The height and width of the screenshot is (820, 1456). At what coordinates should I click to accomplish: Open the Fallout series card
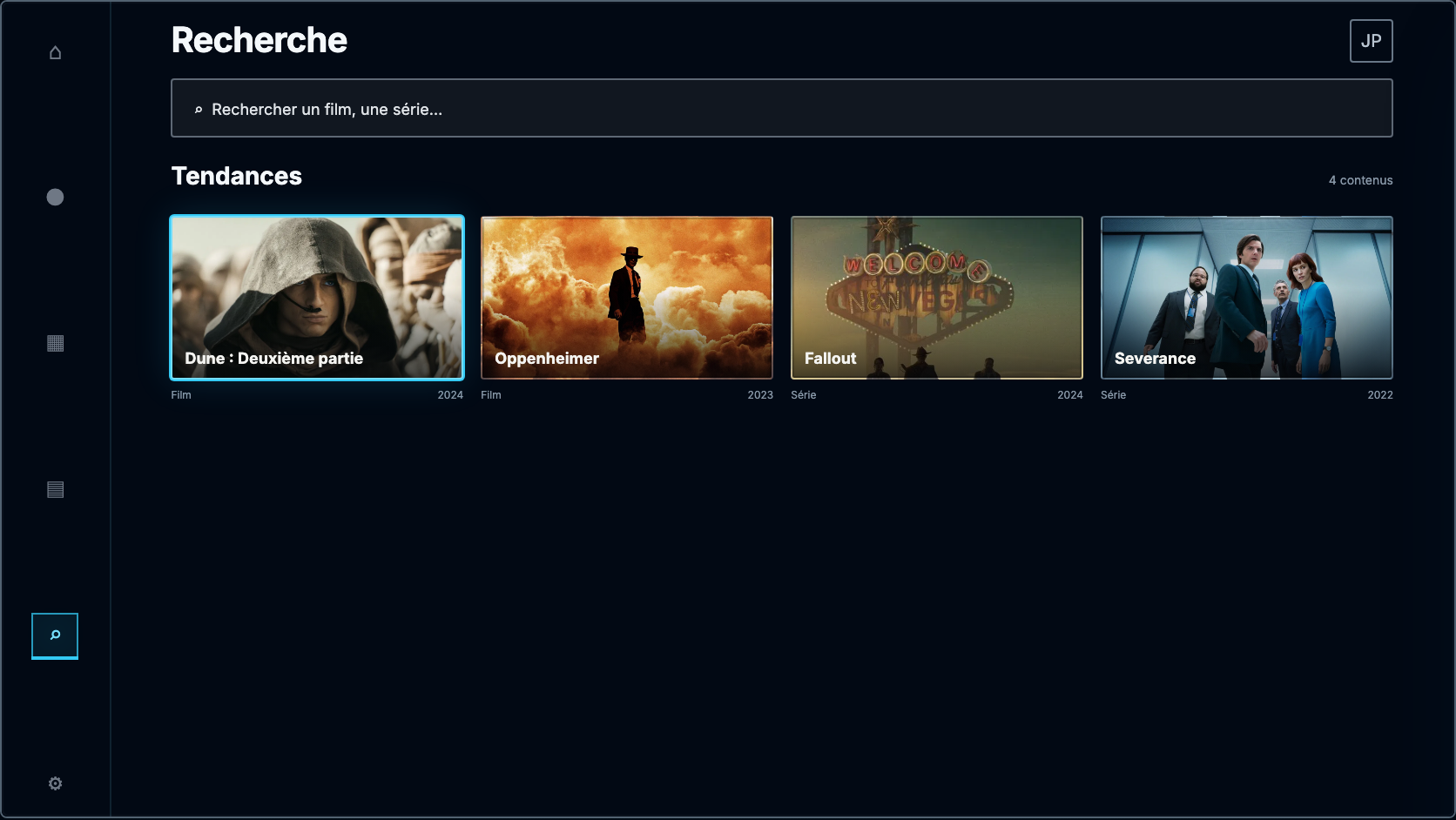[937, 298]
